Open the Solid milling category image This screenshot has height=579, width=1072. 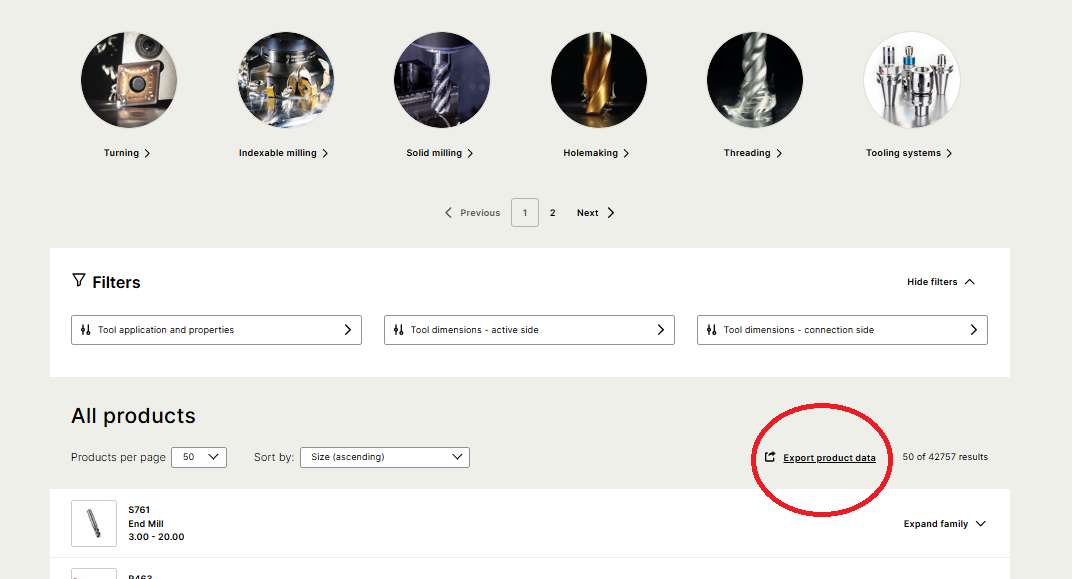pyautogui.click(x=441, y=80)
